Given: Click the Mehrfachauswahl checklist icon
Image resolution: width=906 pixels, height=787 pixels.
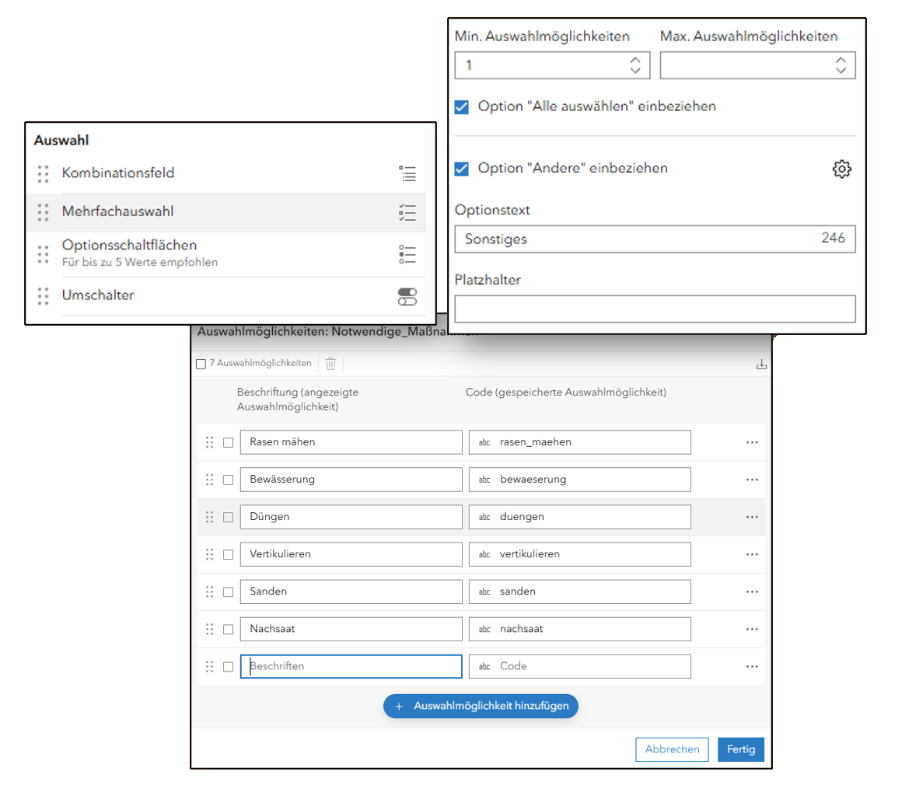Looking at the screenshot, I should point(407,213).
